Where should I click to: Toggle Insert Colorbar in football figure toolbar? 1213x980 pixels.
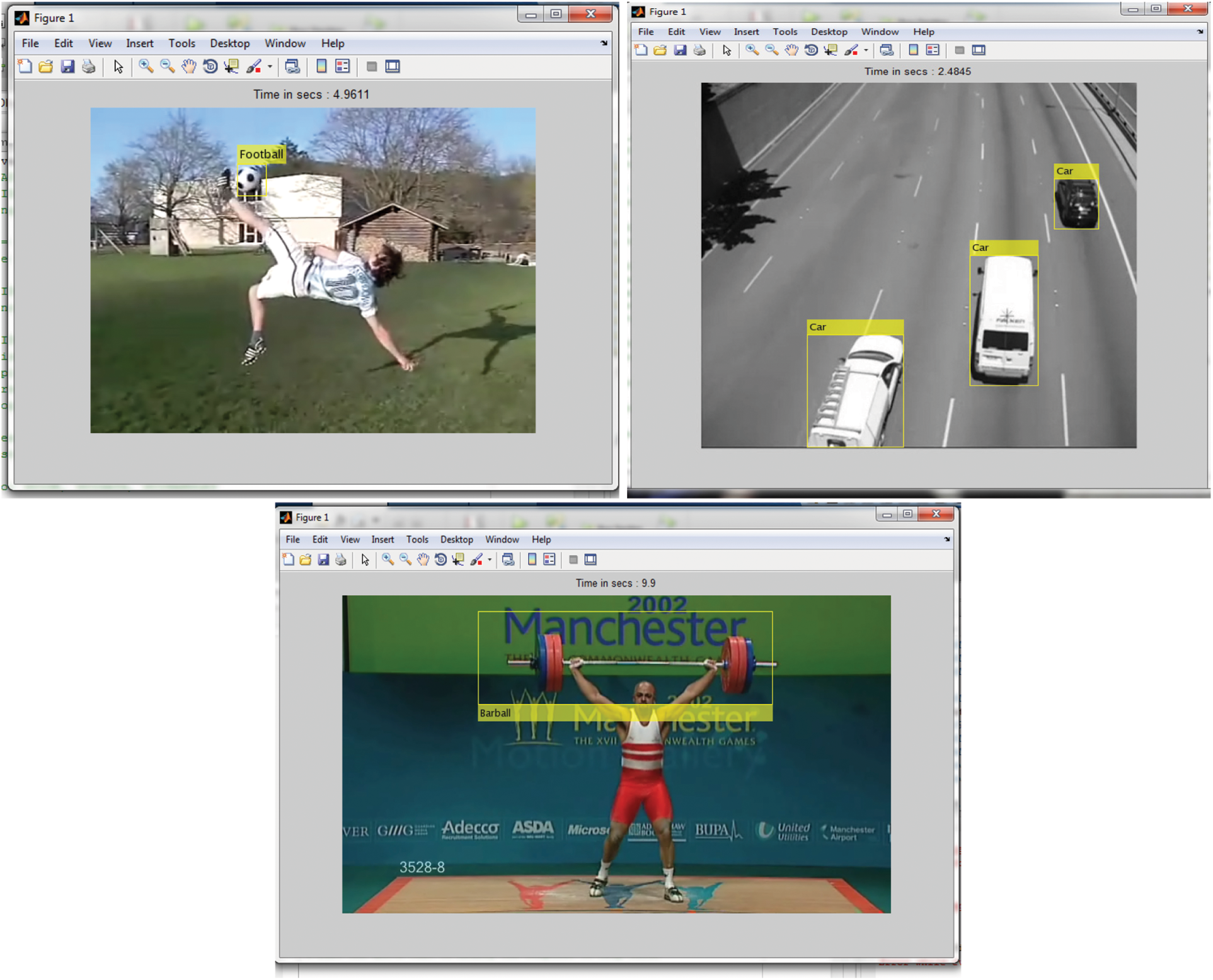coord(321,67)
